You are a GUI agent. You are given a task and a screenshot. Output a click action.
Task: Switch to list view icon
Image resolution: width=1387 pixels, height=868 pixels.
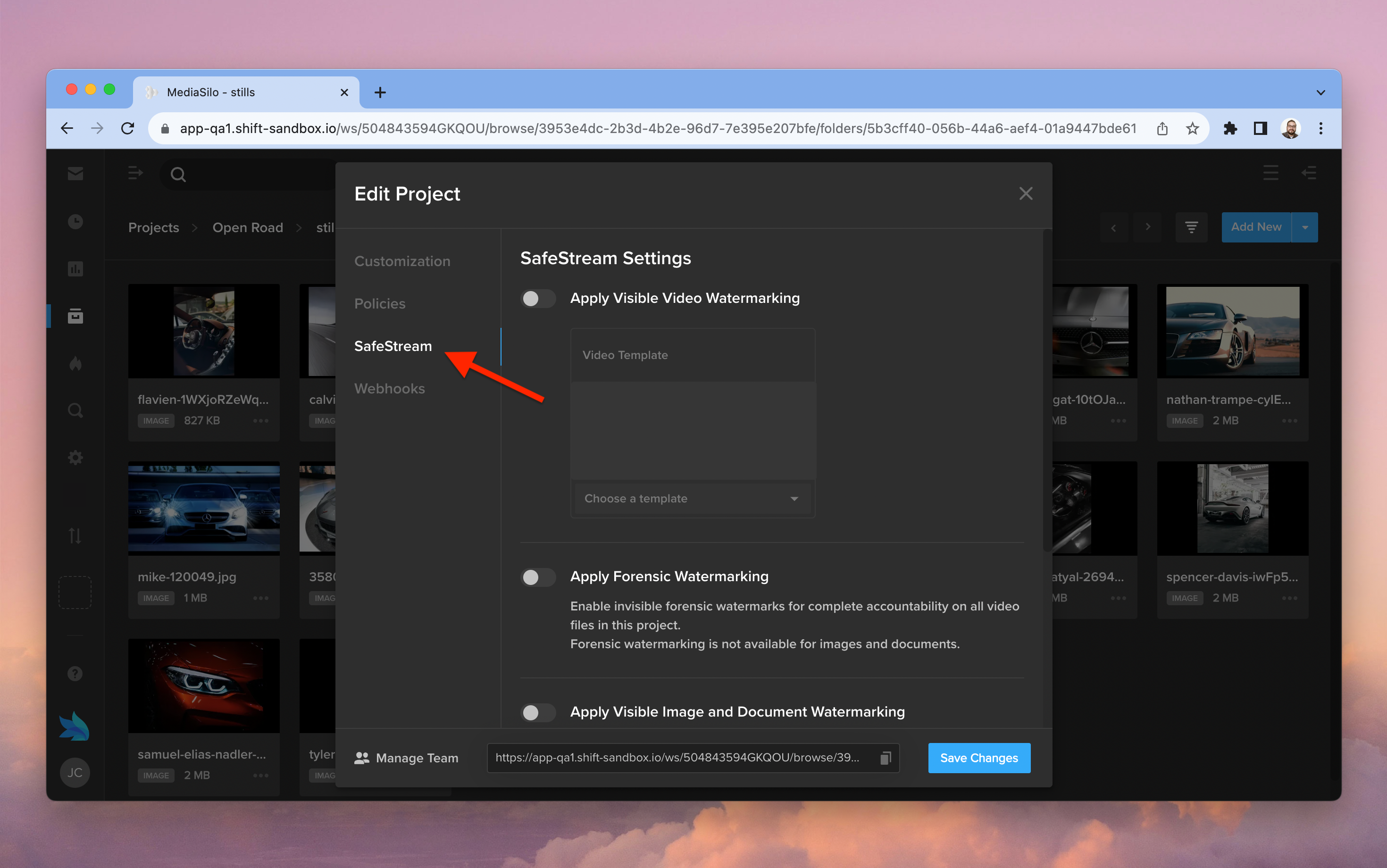click(1270, 173)
